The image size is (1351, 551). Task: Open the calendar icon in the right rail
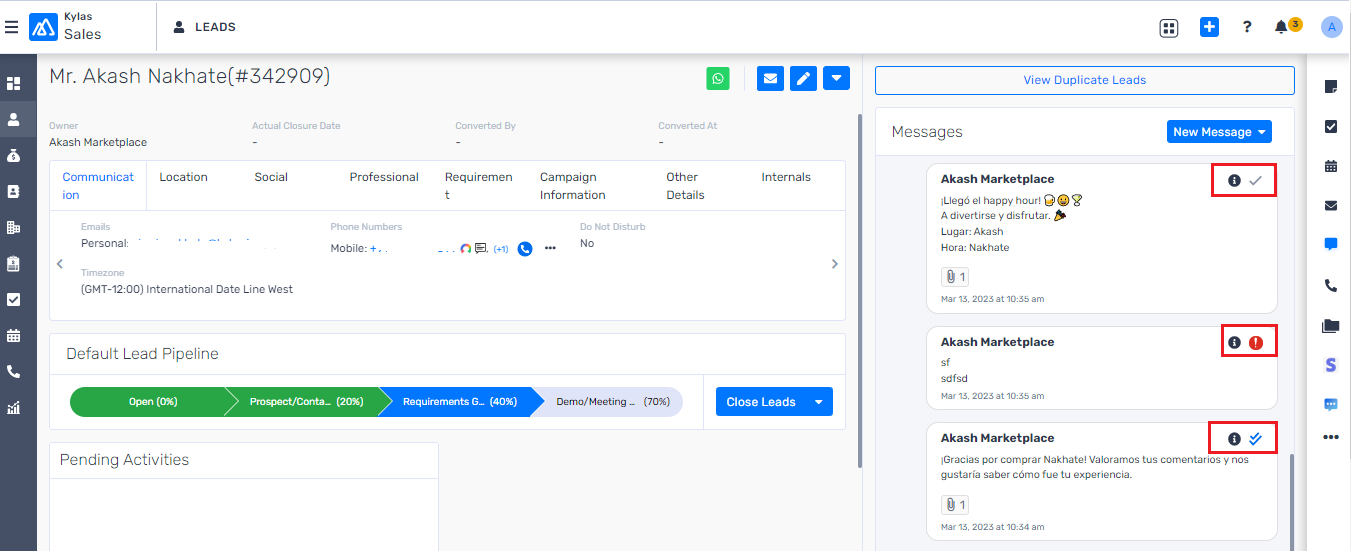pos(1330,166)
